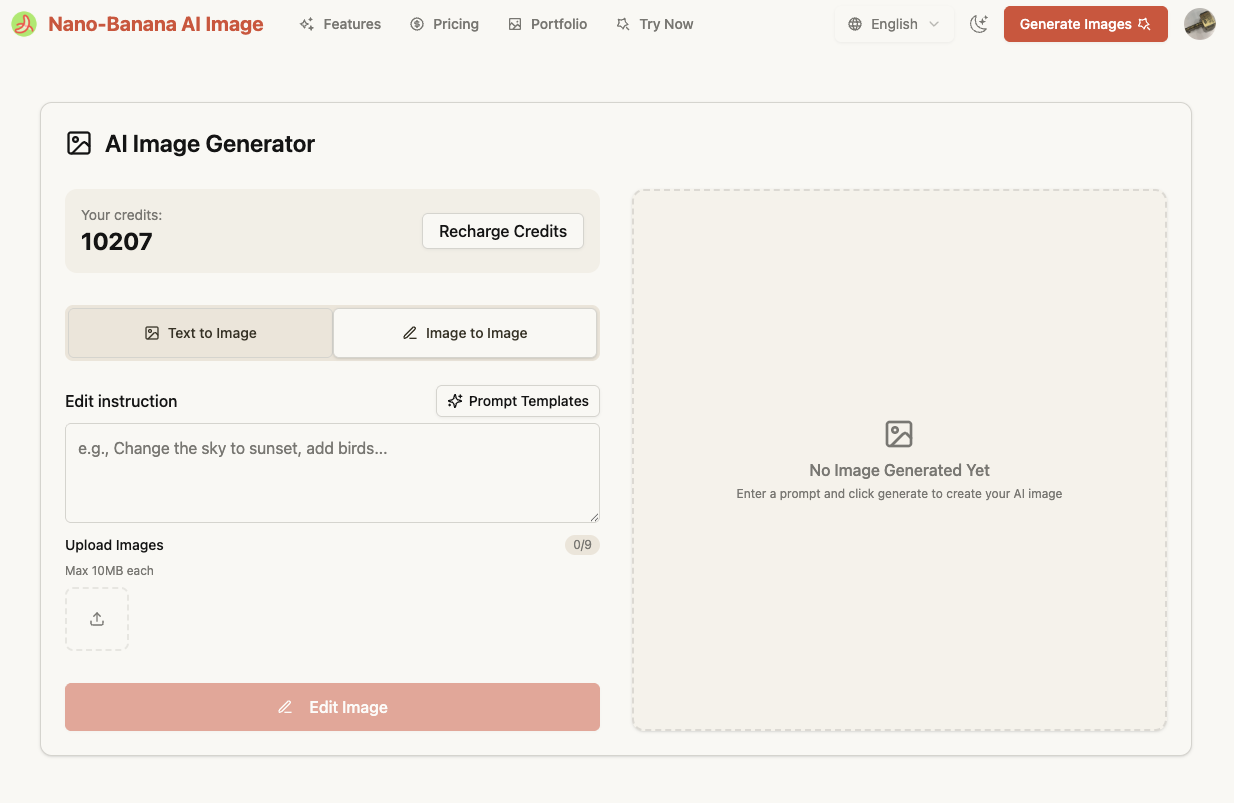
Task: Toggle dark mode with the moon icon
Action: coord(979,24)
